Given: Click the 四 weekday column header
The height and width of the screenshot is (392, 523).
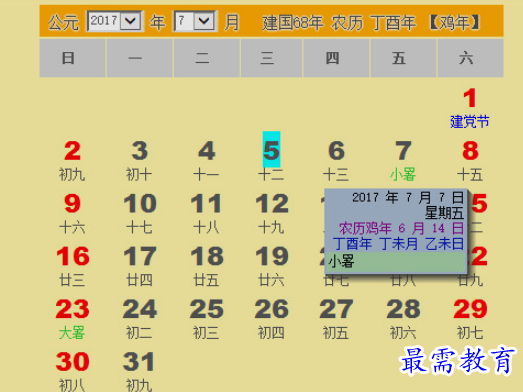Looking at the screenshot, I should click(x=336, y=58).
